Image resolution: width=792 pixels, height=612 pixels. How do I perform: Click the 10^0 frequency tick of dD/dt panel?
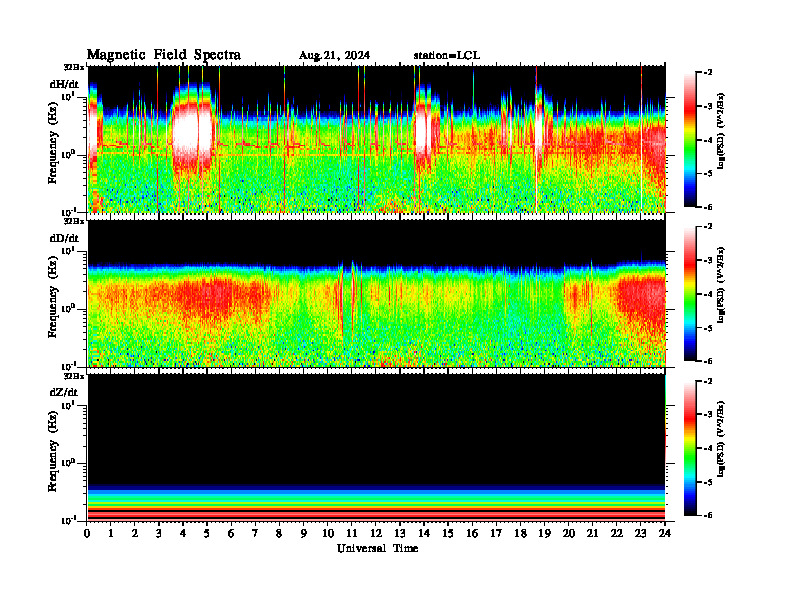pyautogui.click(x=68, y=308)
